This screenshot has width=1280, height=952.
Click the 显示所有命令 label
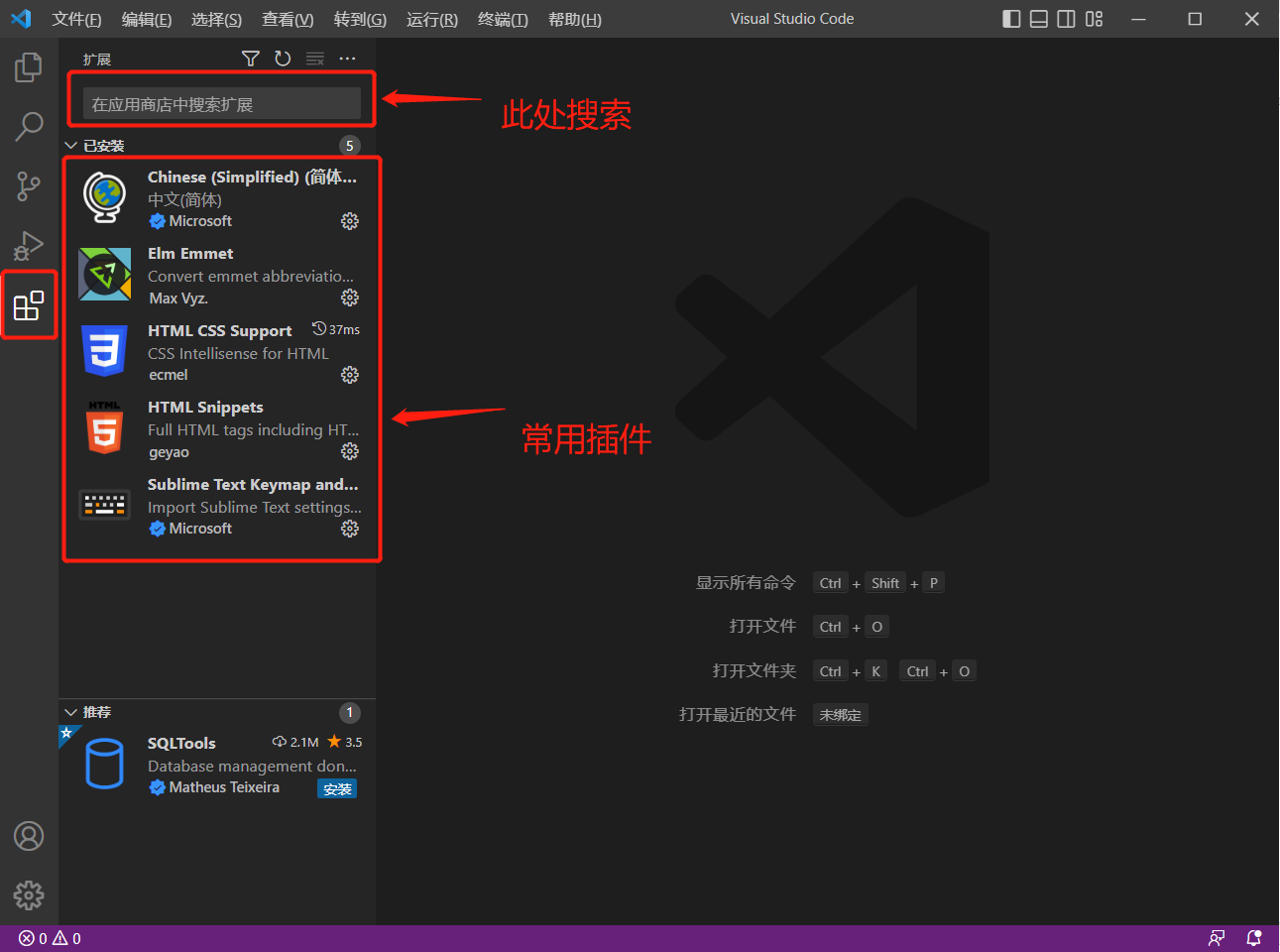(x=746, y=583)
